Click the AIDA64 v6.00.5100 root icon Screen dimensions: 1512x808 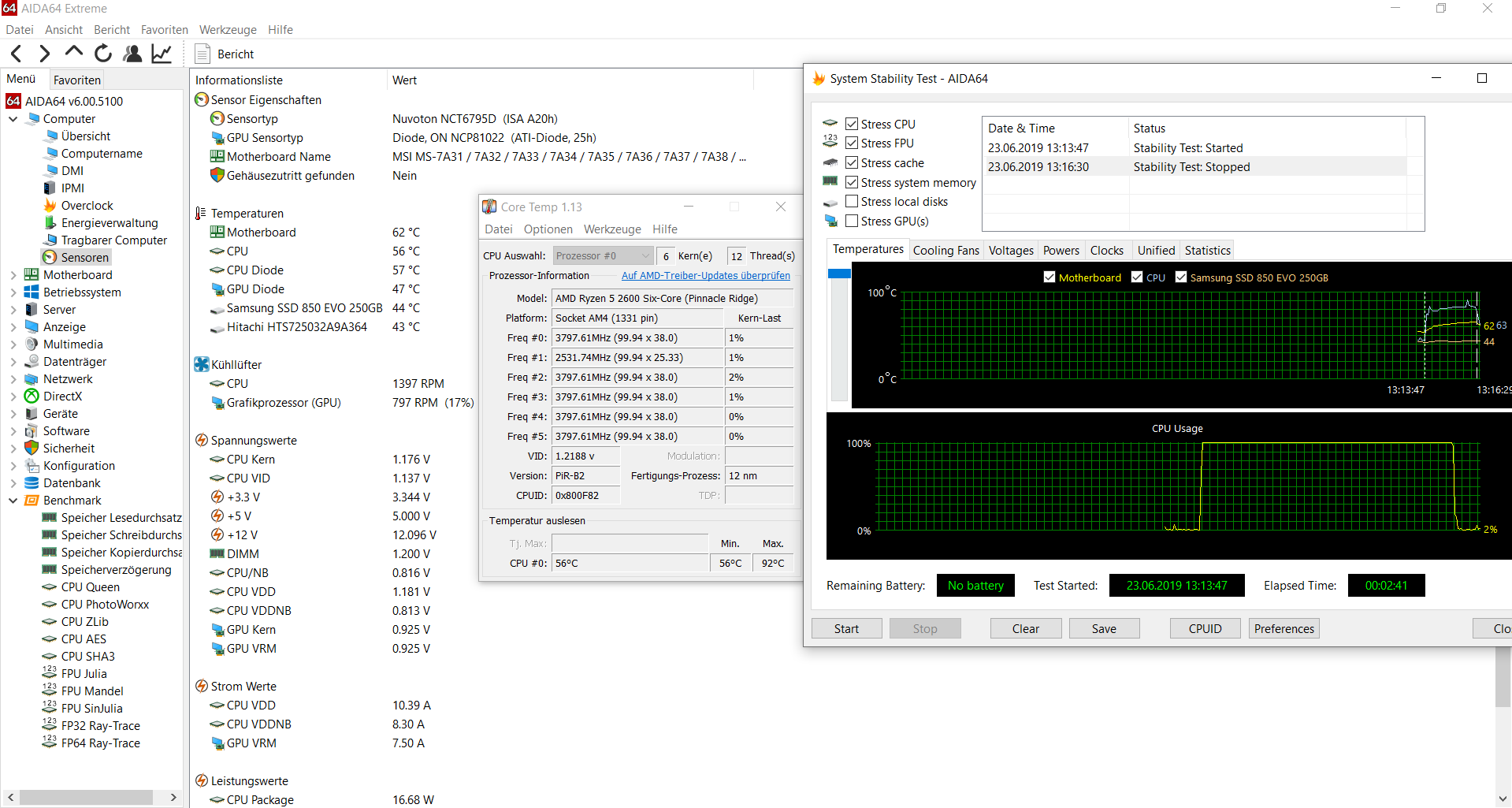13,101
